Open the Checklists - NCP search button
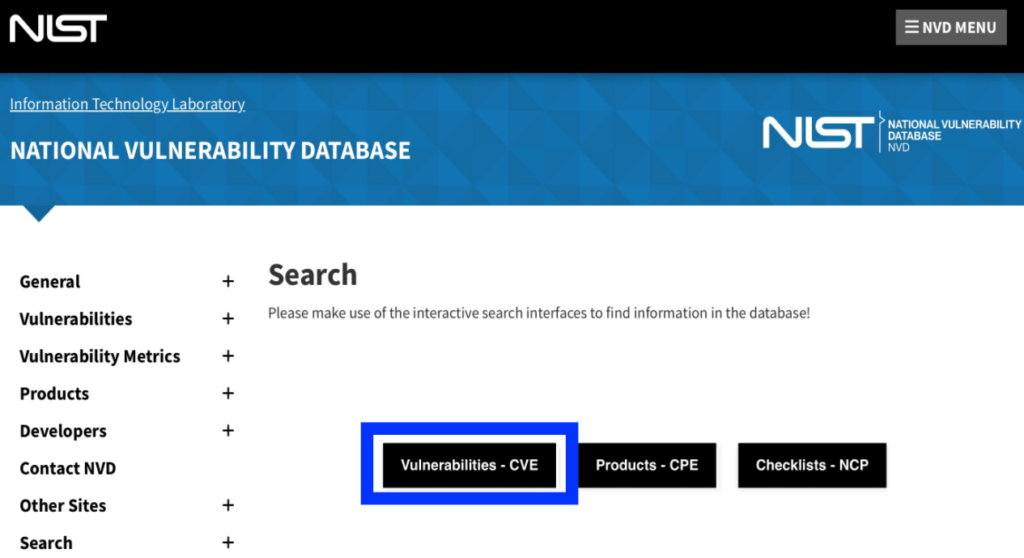This screenshot has height=558, width=1024. pos(812,465)
